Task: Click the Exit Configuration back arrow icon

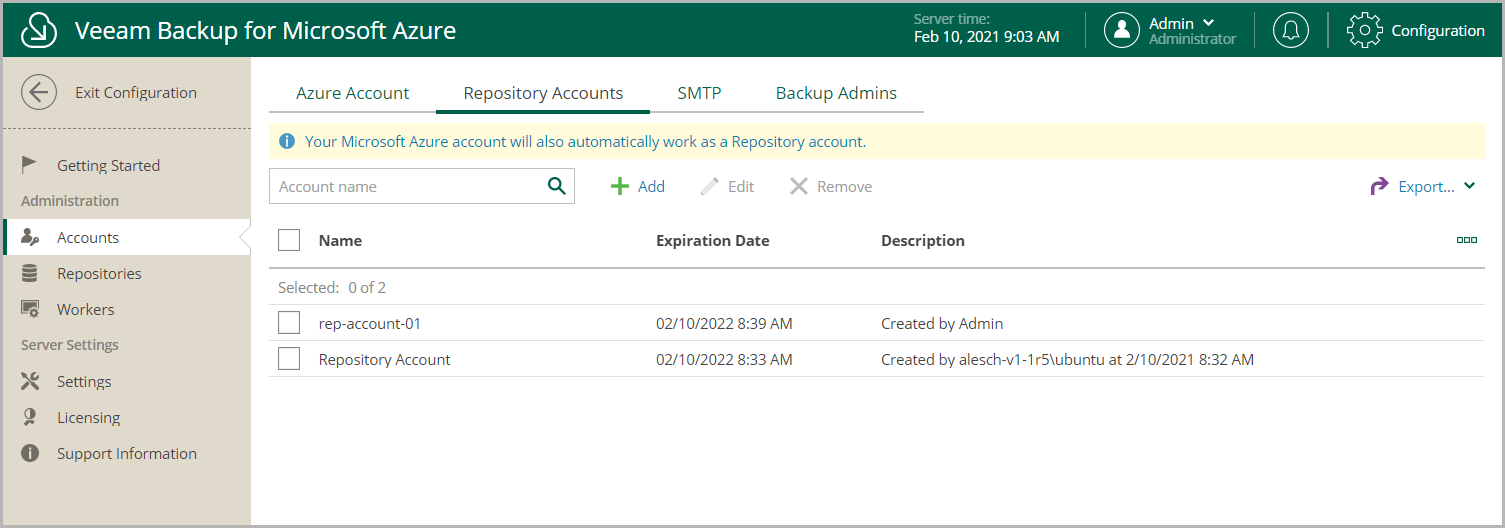Action: 39,93
